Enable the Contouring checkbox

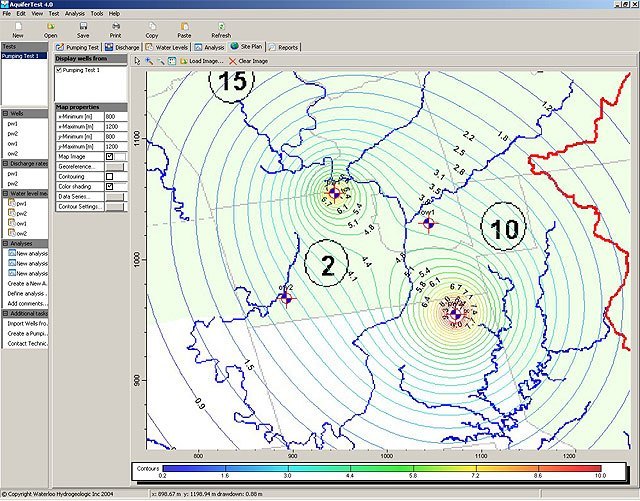[109, 176]
